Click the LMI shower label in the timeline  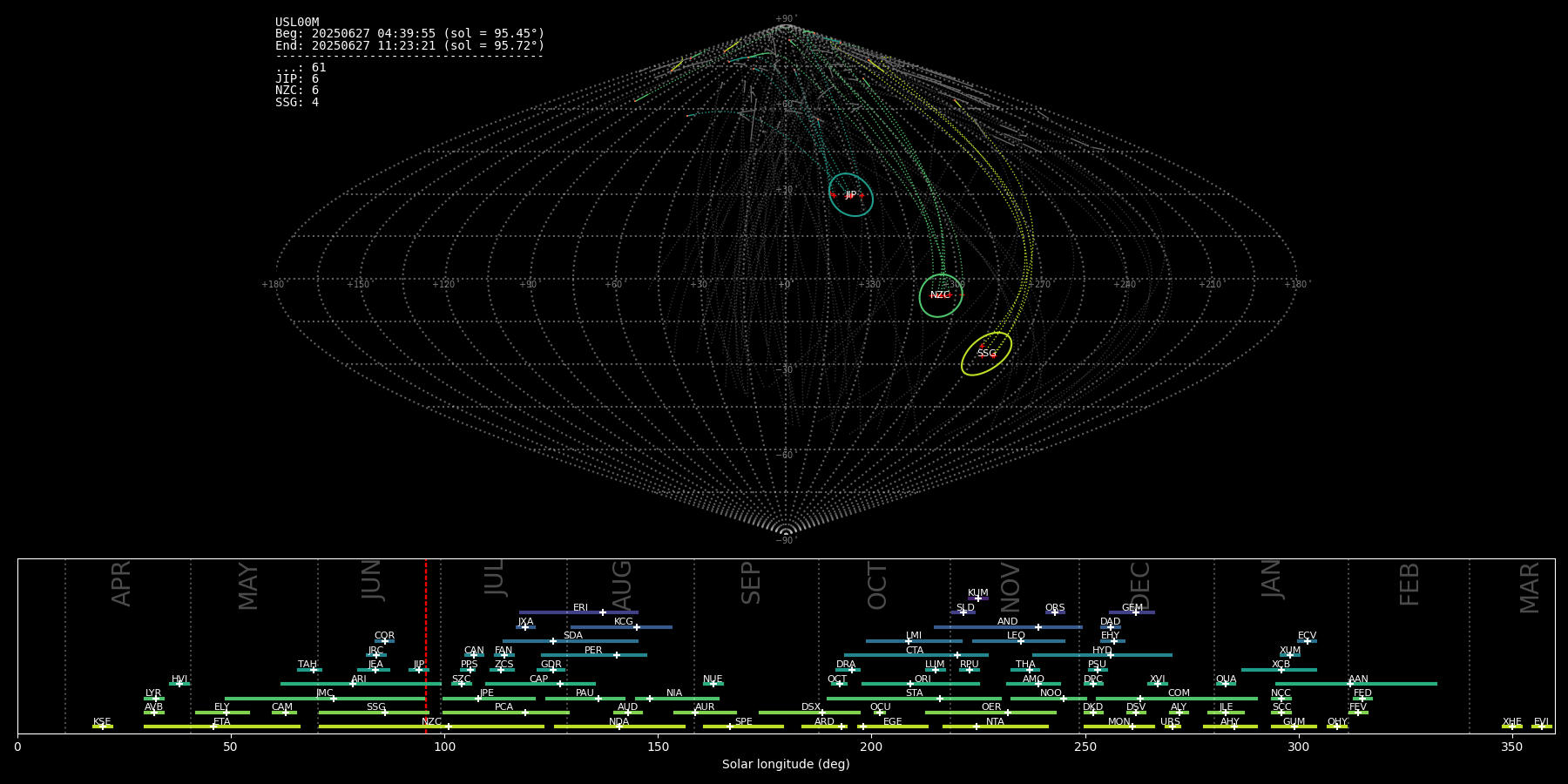click(x=914, y=636)
